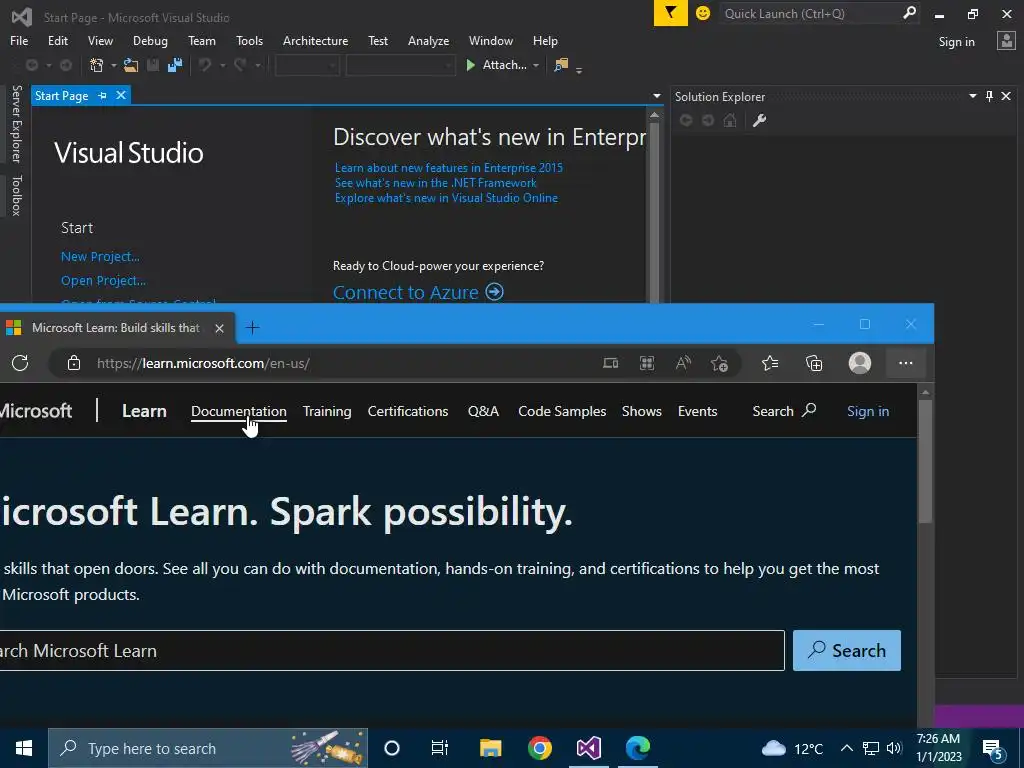1024x768 pixels.
Task: Click the smiley feedback icon
Action: (x=703, y=13)
